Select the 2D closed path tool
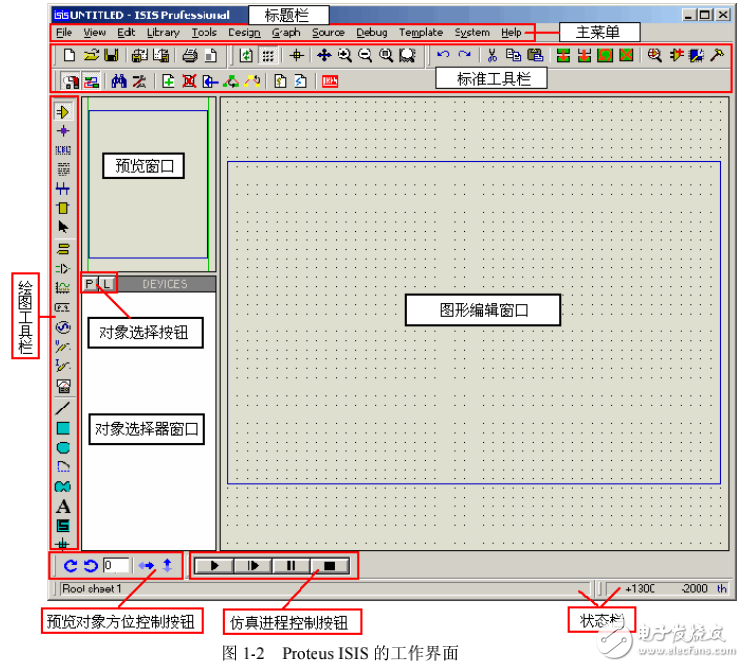This screenshot has width=744, height=667. [63, 486]
